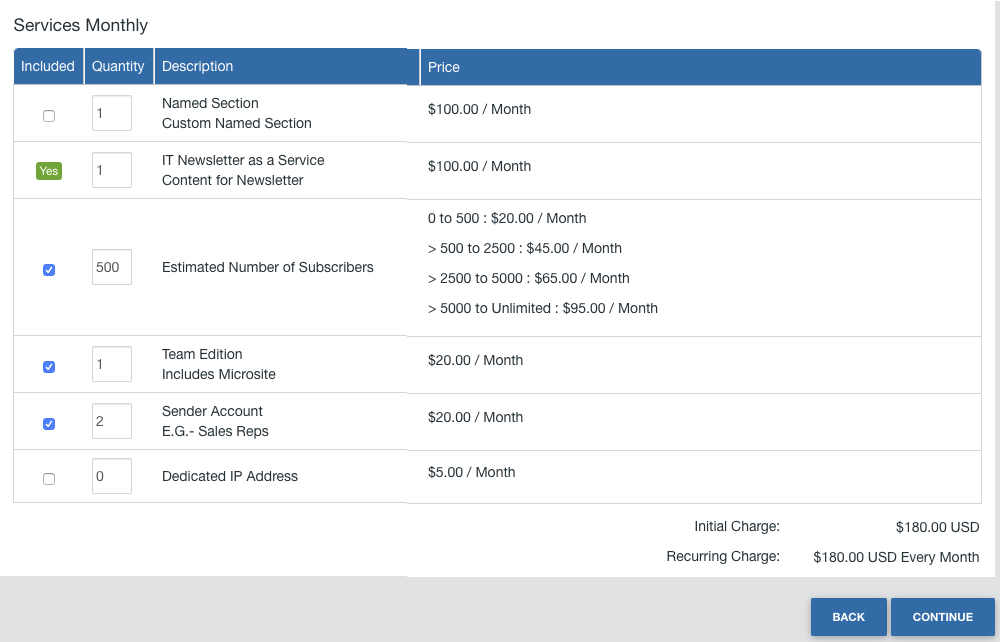Click the Initial Charge $180.00 USD value
This screenshot has height=642, width=1000.
[x=937, y=527]
